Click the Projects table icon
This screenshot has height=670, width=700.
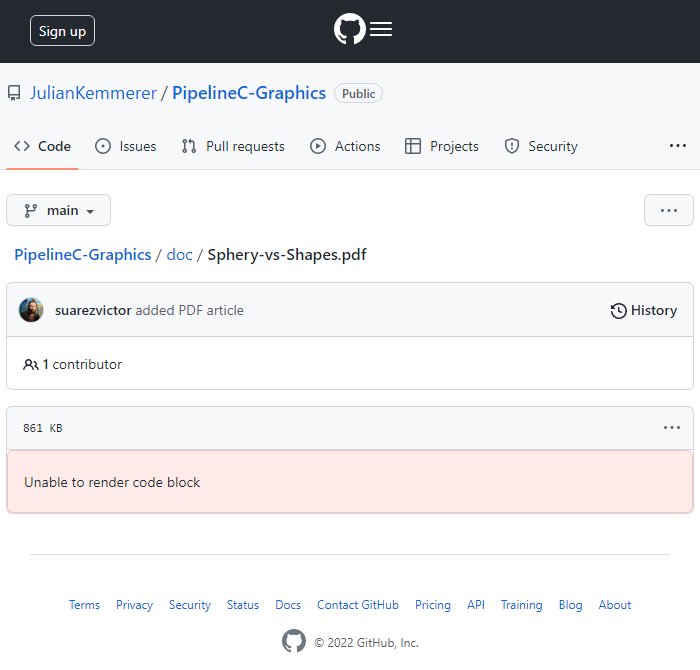click(x=412, y=146)
